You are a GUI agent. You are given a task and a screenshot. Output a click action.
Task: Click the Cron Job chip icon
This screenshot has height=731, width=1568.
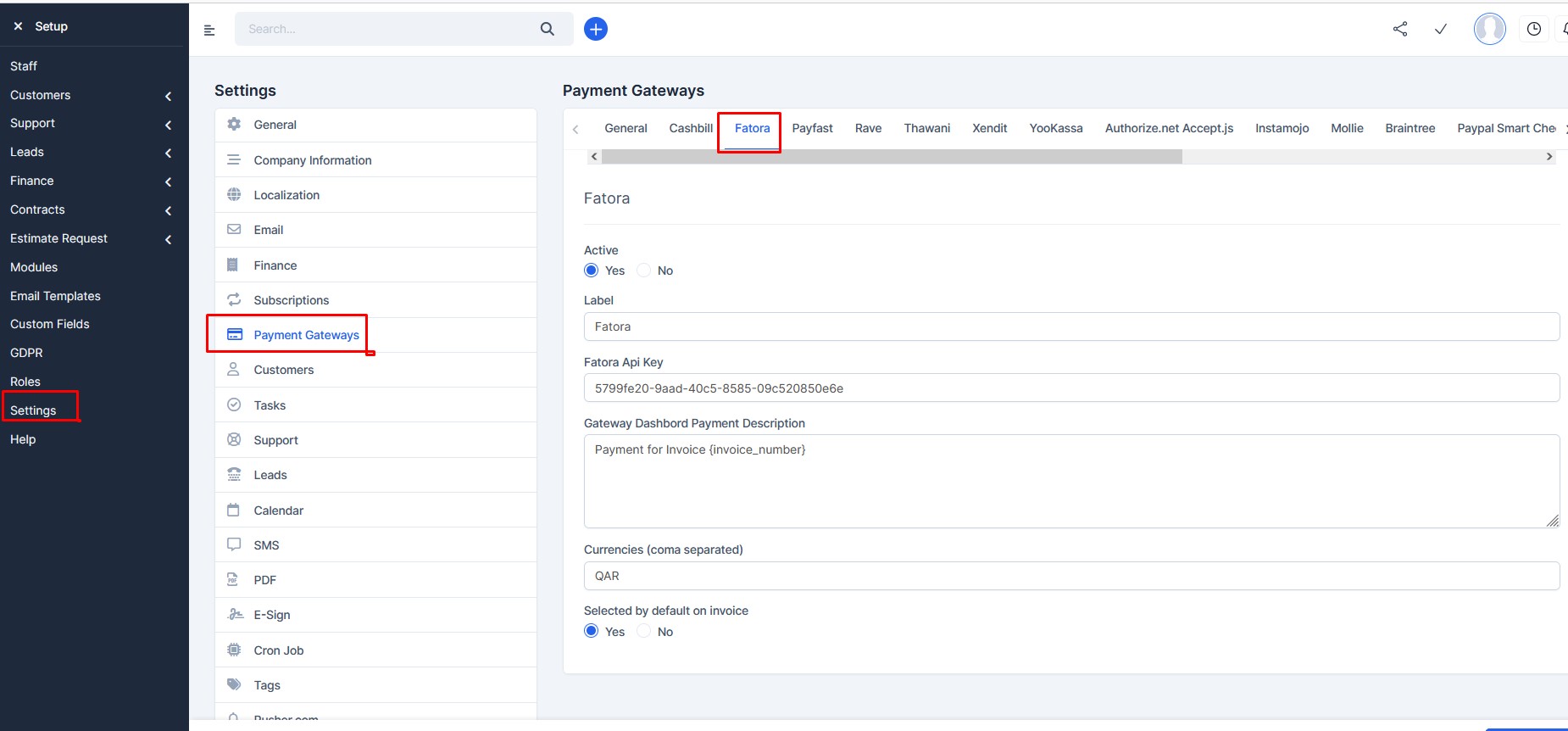tap(234, 650)
